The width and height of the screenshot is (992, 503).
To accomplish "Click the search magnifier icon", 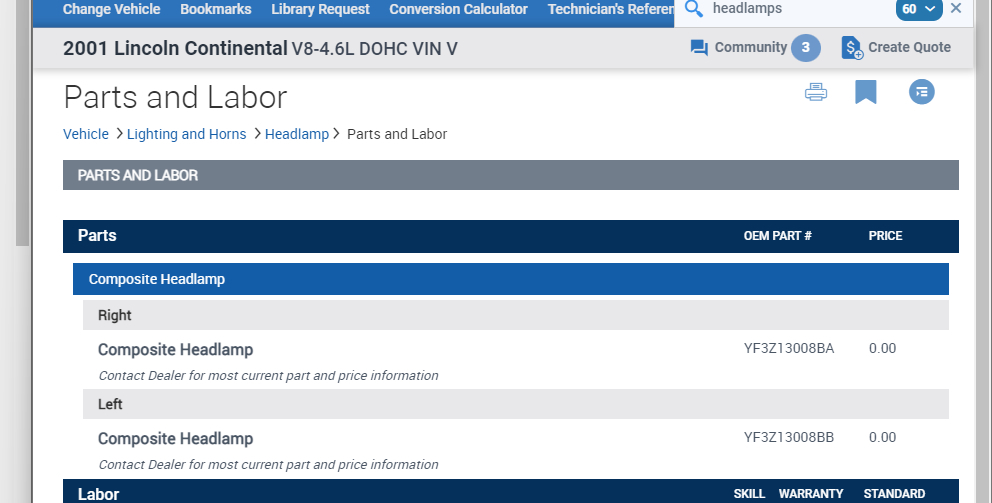I will tap(694, 9).
